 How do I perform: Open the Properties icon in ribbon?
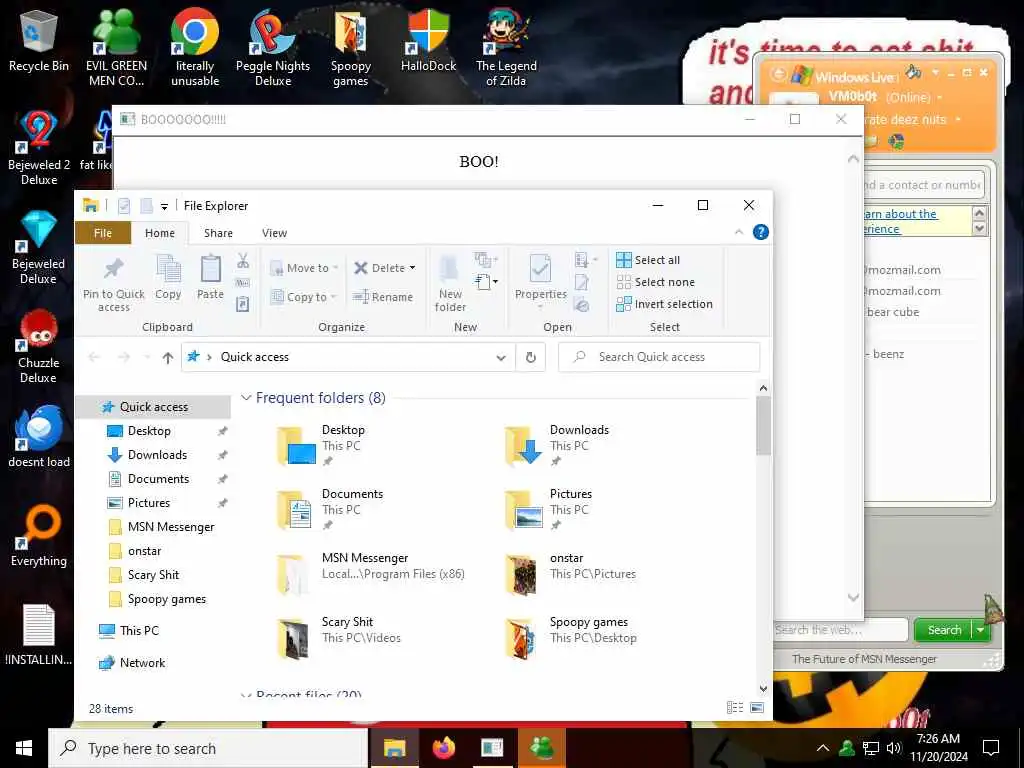tap(540, 268)
